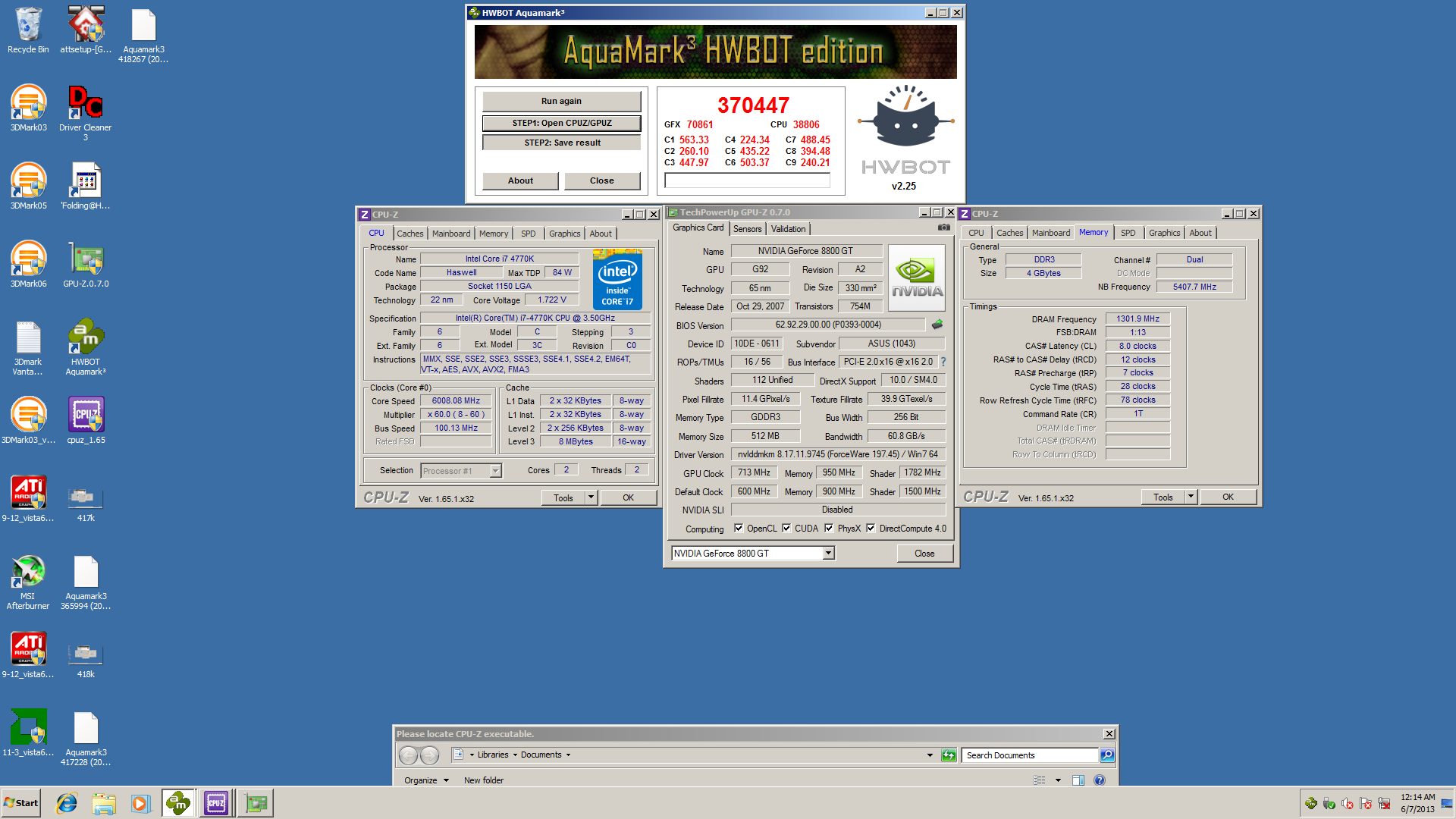This screenshot has height=819, width=1456.
Task: Open the Processor #1 selection dropdown
Action: tap(495, 471)
